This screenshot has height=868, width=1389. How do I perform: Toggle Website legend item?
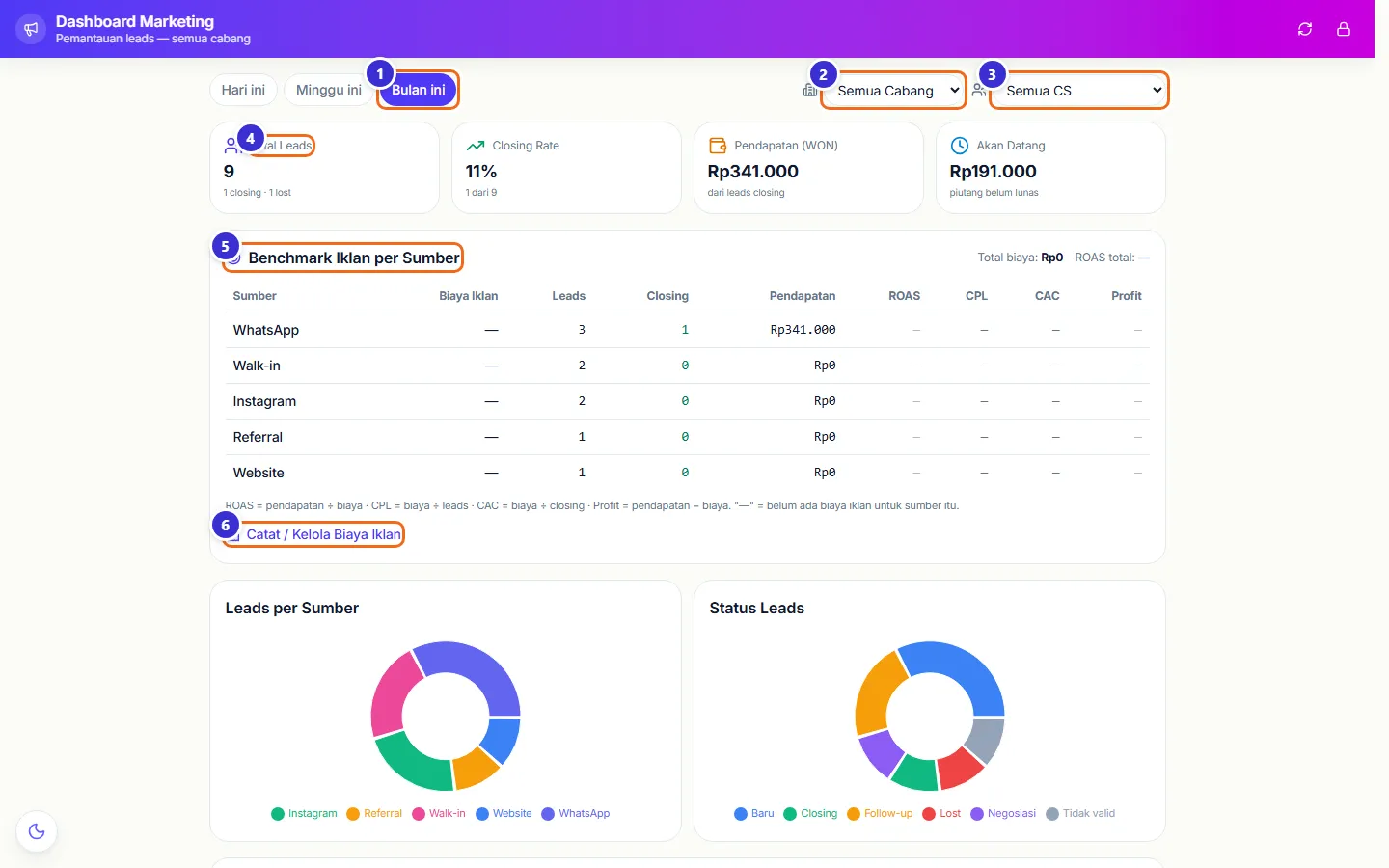point(504,813)
